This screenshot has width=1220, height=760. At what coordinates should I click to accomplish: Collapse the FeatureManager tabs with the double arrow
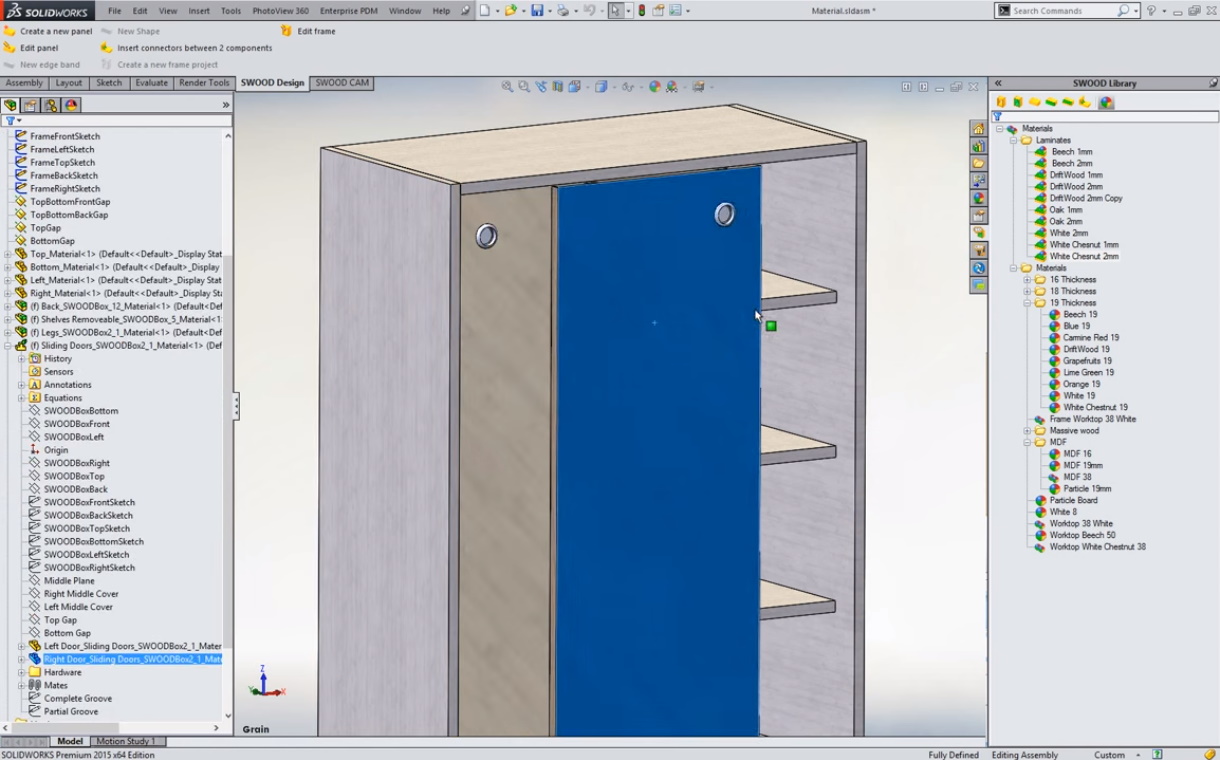pos(226,105)
